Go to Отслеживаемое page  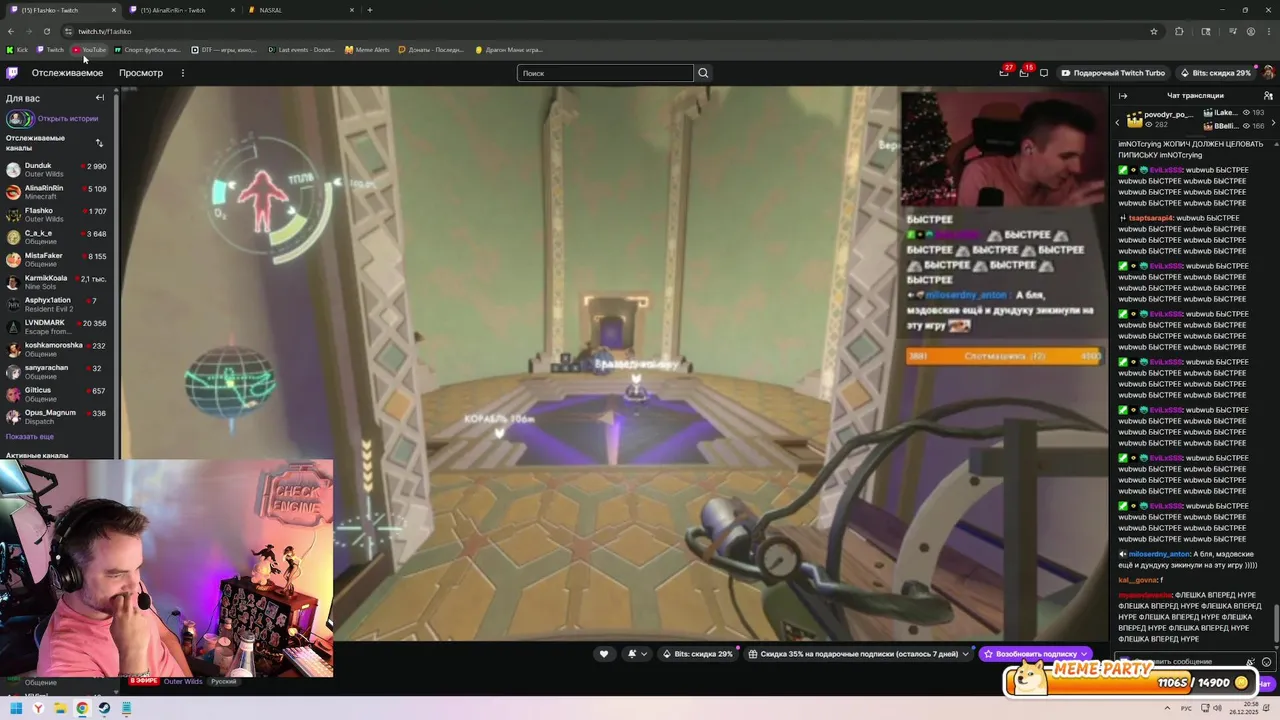67,73
